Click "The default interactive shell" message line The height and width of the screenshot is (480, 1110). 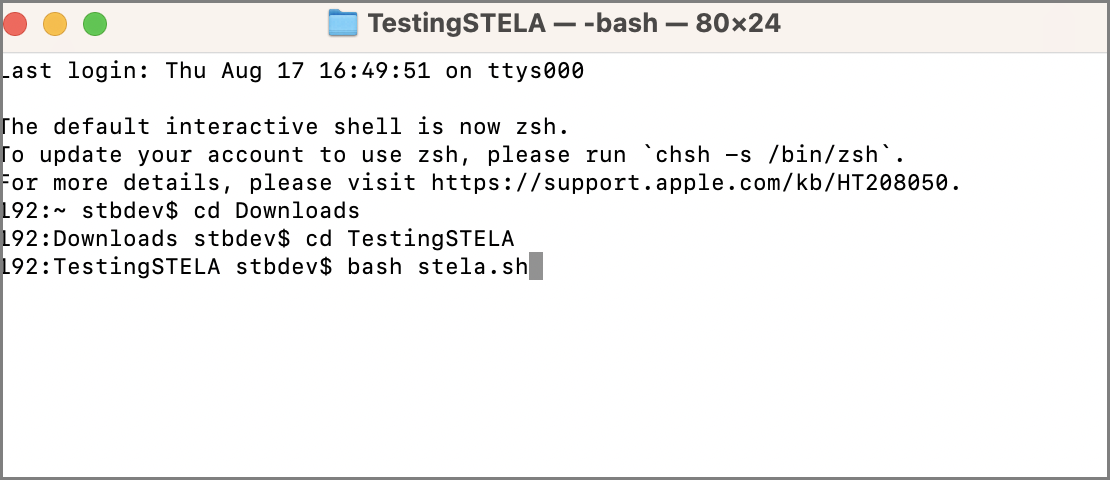pos(285,127)
